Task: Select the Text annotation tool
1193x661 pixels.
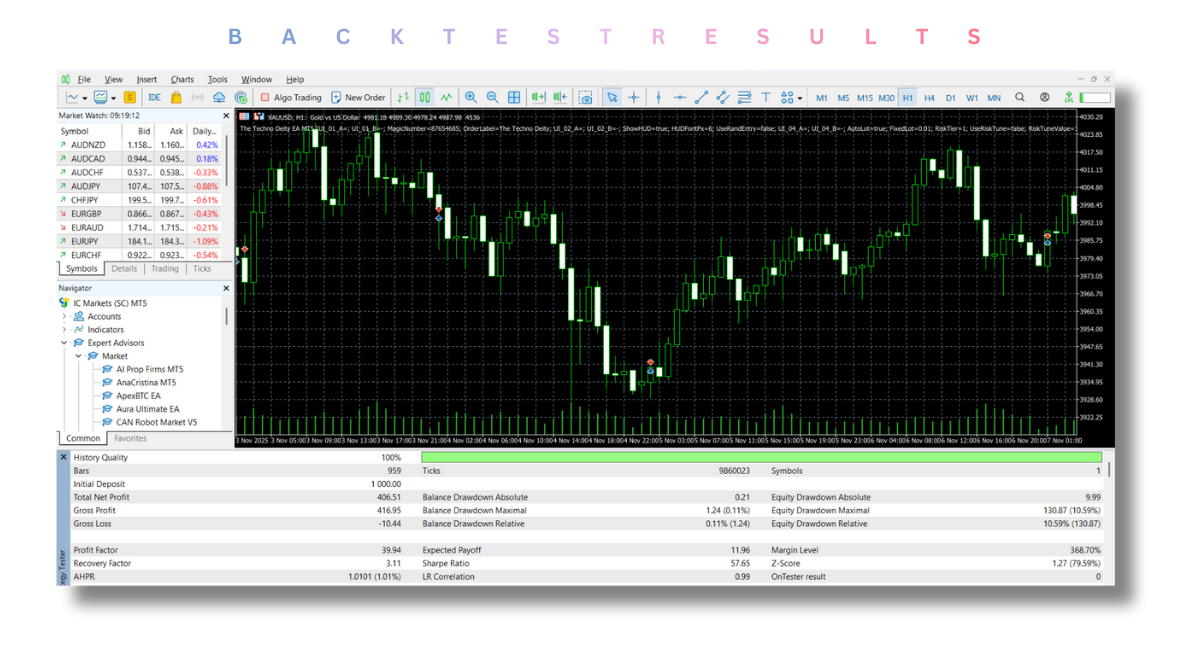Action: click(765, 97)
